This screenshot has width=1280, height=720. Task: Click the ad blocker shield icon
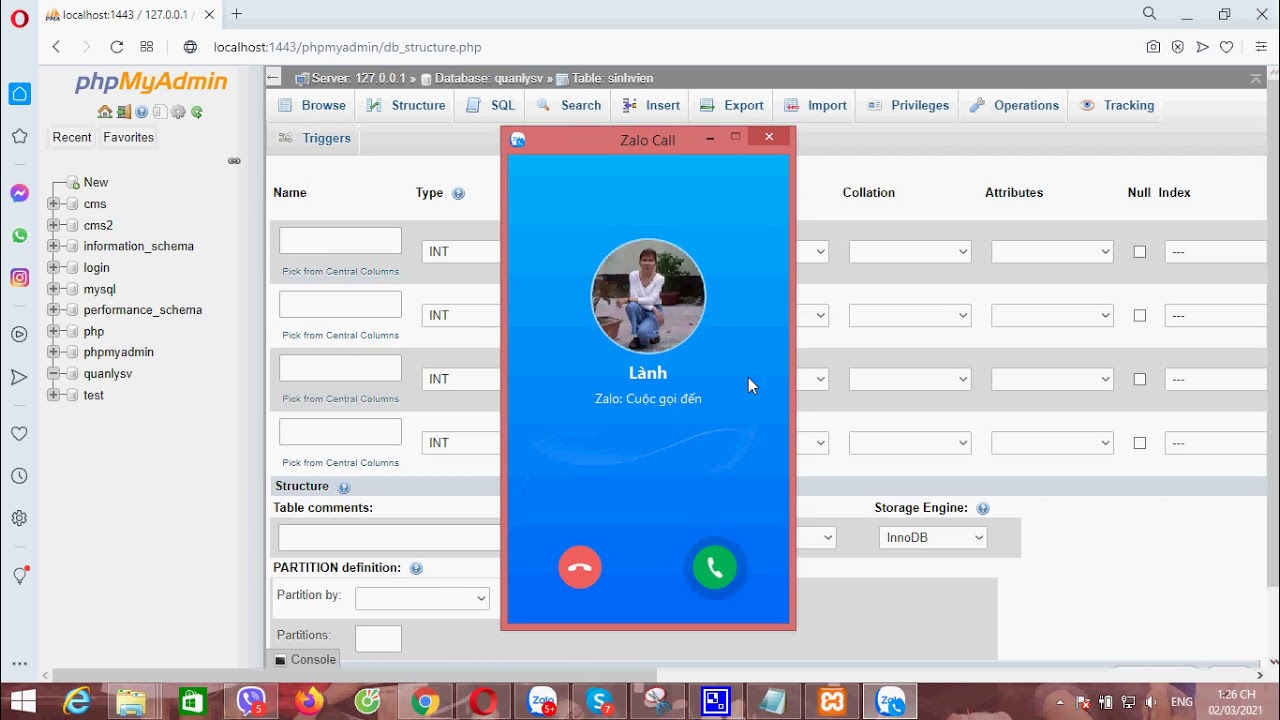click(x=1178, y=47)
